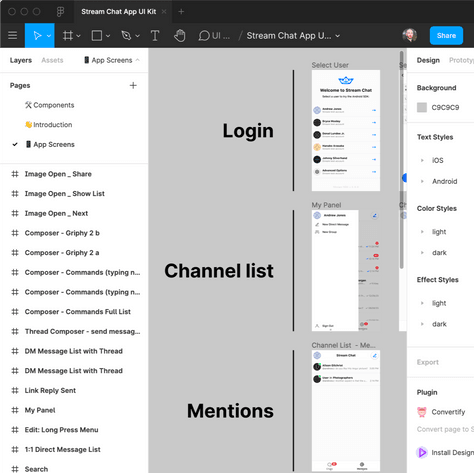Run the Convertify plugin
Image resolution: width=474 pixels, height=473 pixels.
click(448, 412)
